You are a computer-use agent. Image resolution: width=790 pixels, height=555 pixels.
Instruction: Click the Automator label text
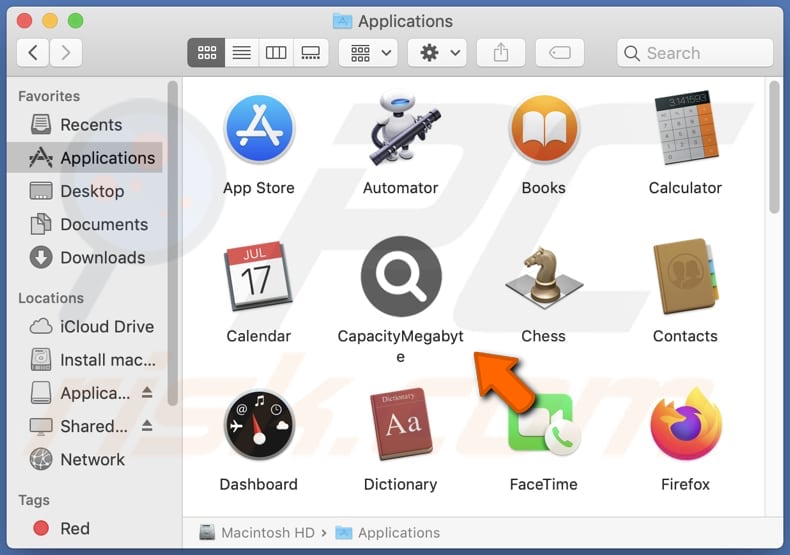(x=401, y=188)
